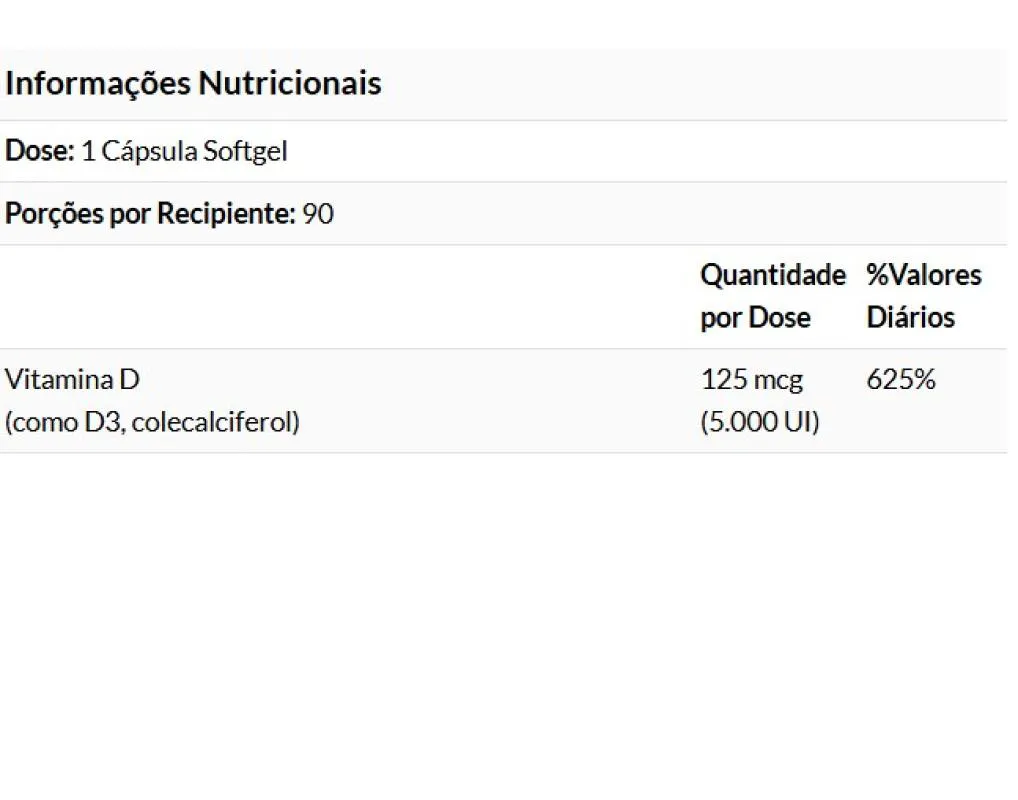Click the number 90 servings value
Image resolution: width=1018 pixels, height=800 pixels.
pyautogui.click(x=318, y=214)
